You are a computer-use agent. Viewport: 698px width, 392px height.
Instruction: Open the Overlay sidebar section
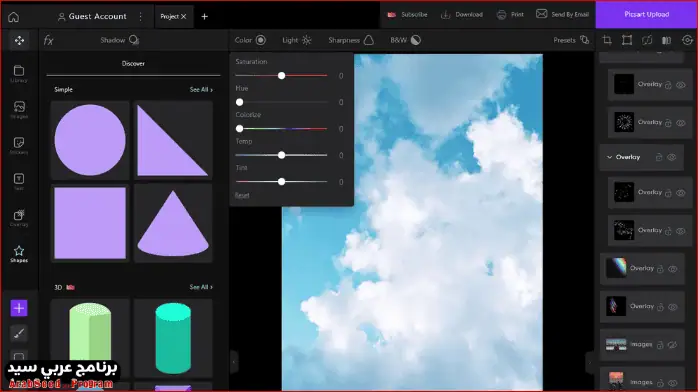click(19, 218)
